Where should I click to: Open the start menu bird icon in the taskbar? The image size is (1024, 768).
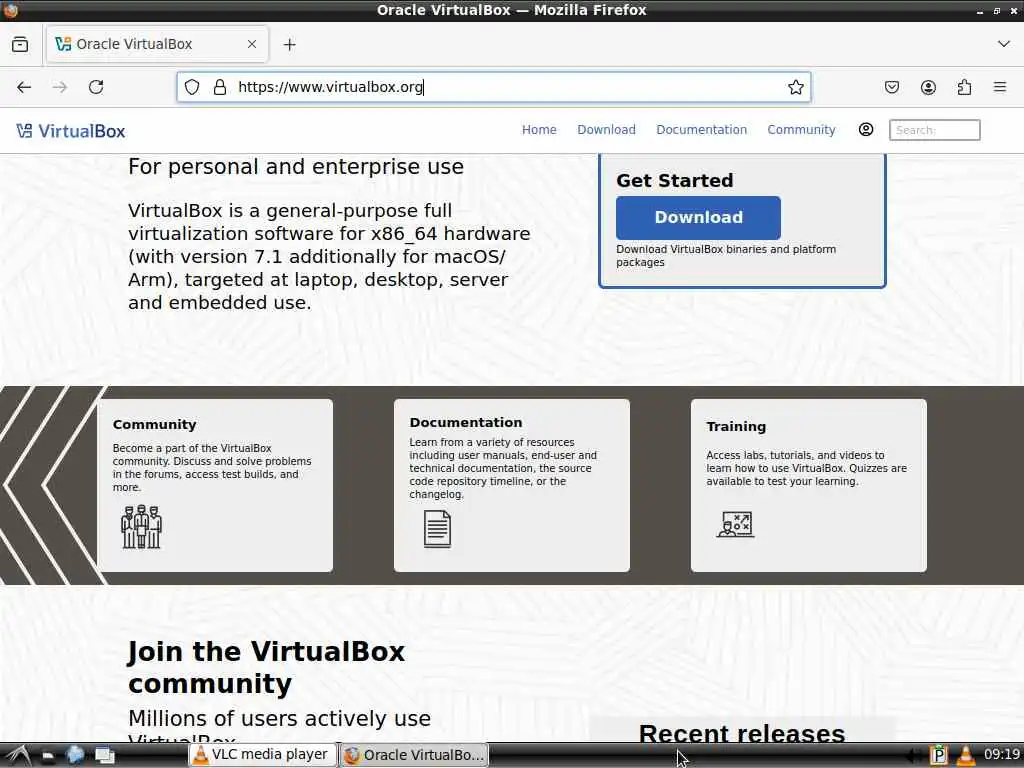pyautogui.click(x=18, y=755)
